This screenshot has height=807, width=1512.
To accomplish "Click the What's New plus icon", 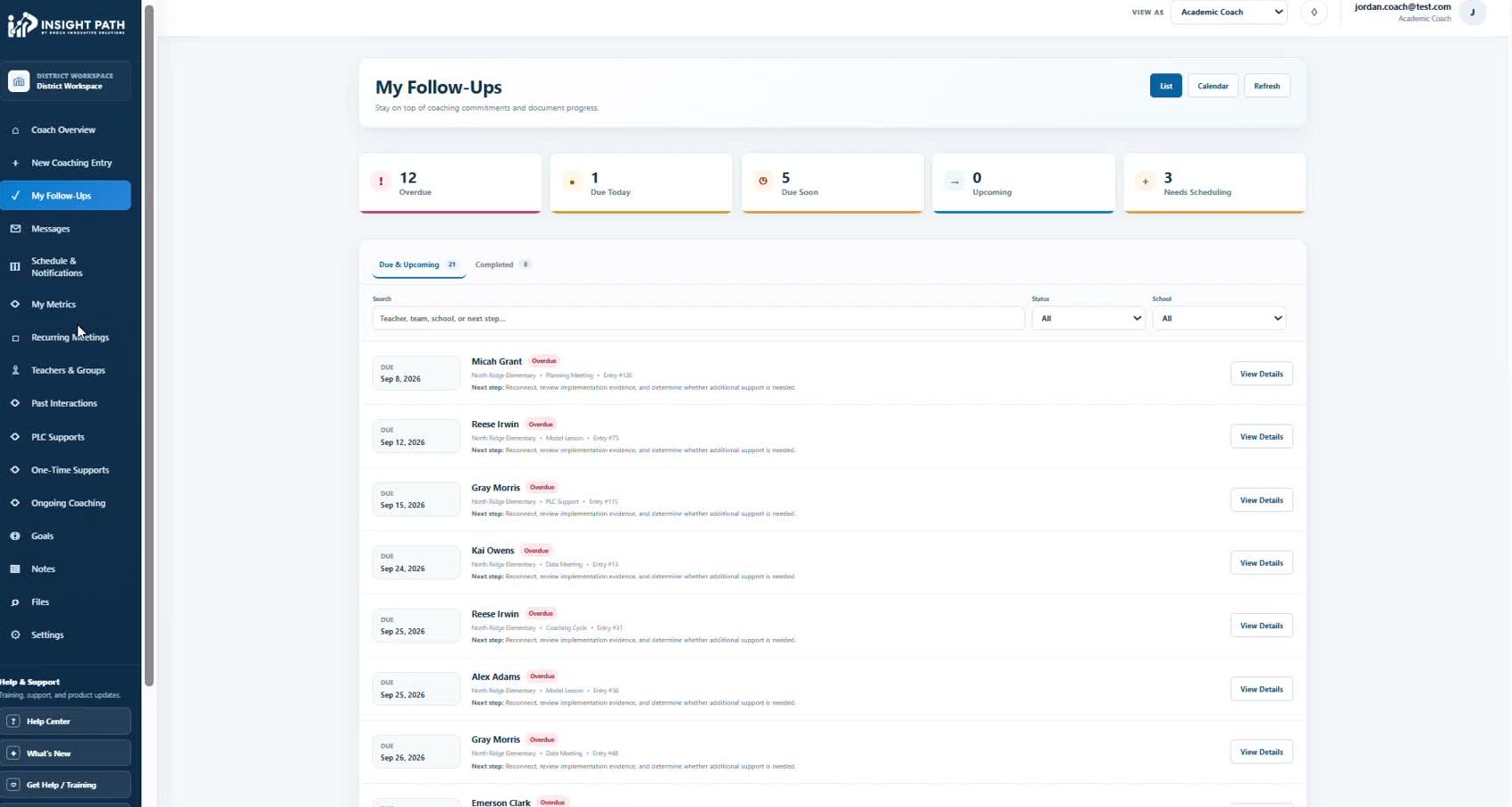I will (13, 753).
